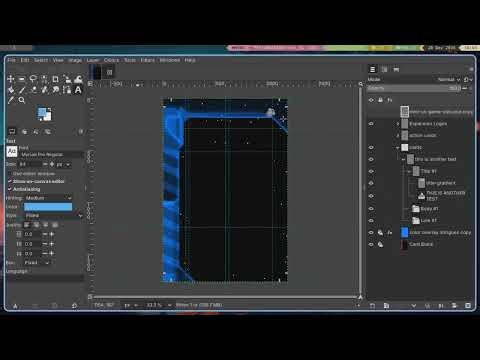
Task: Open the Box Fixed dropdown
Action: pyautogui.click(x=37, y=263)
